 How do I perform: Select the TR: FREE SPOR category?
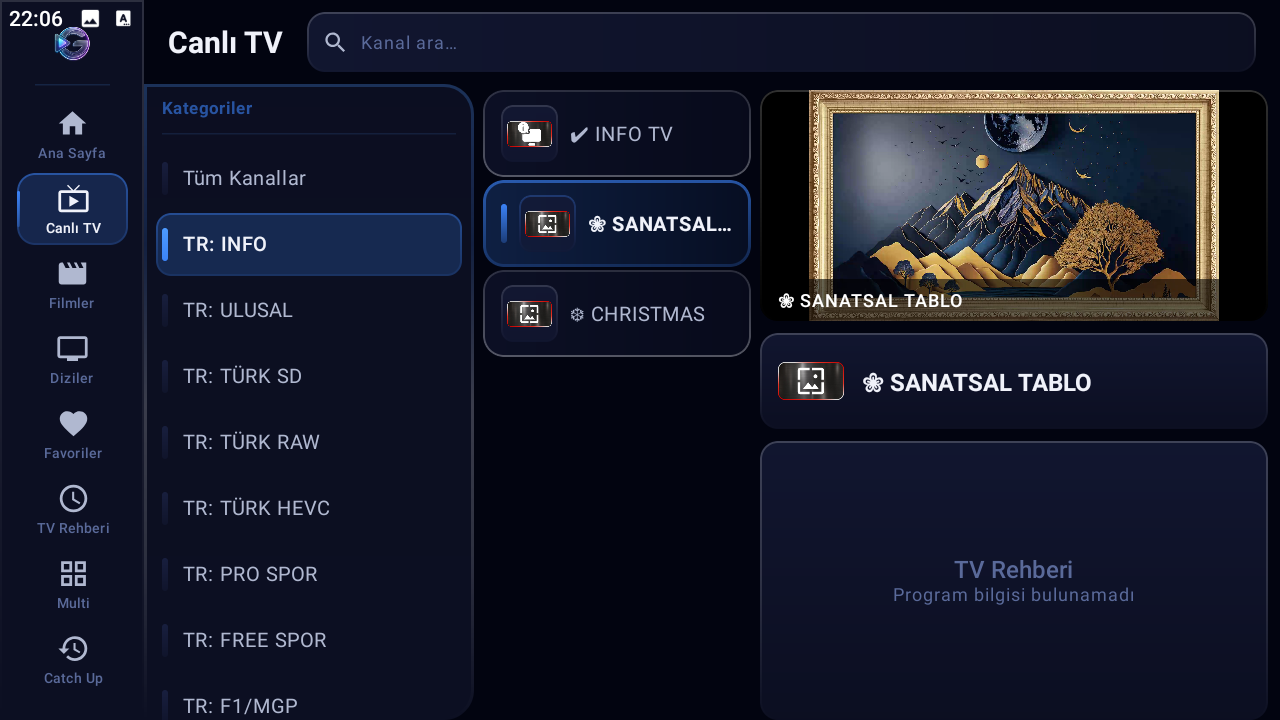pyautogui.click(x=309, y=640)
